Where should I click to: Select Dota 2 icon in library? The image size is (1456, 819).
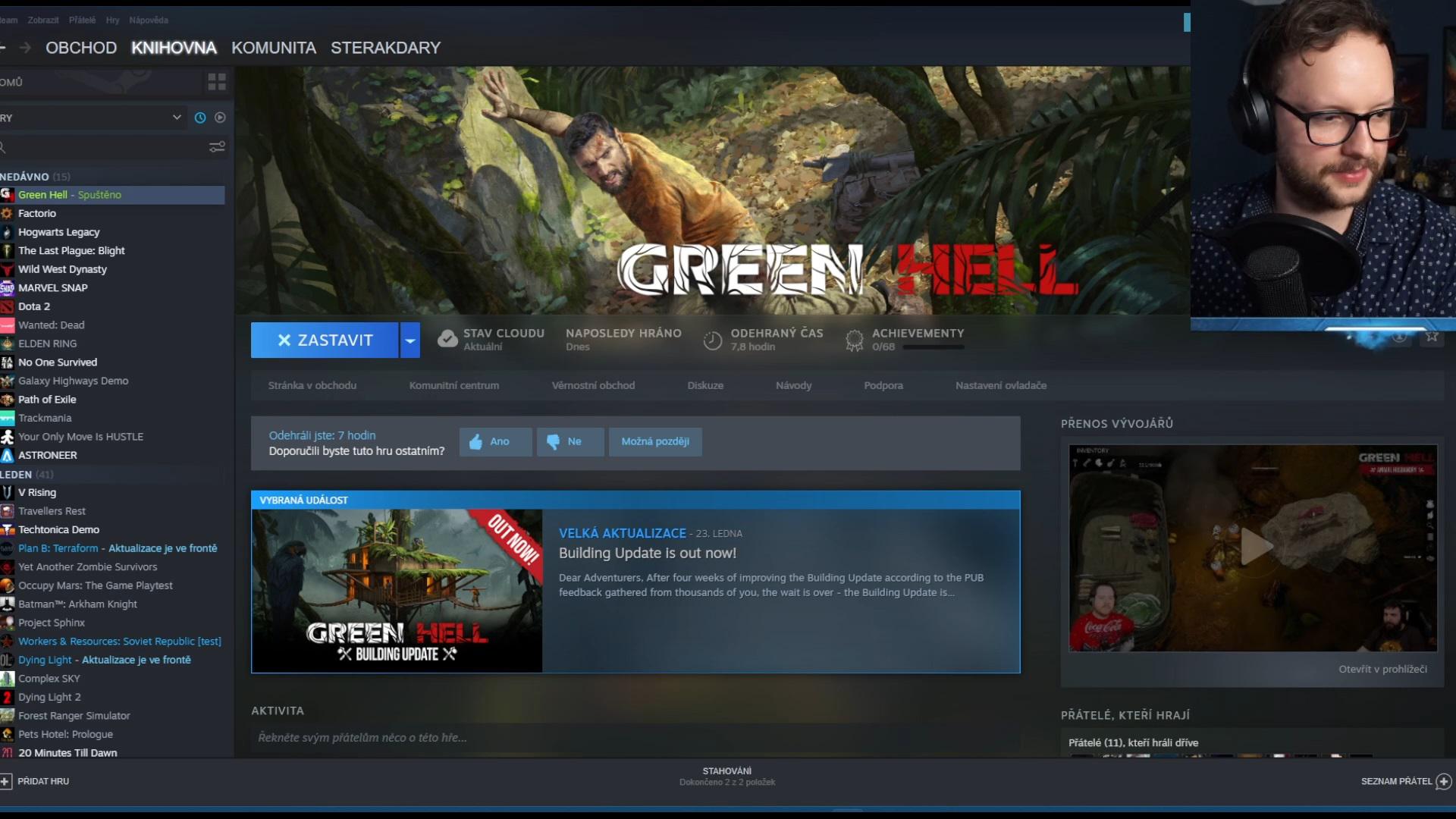pos(7,306)
